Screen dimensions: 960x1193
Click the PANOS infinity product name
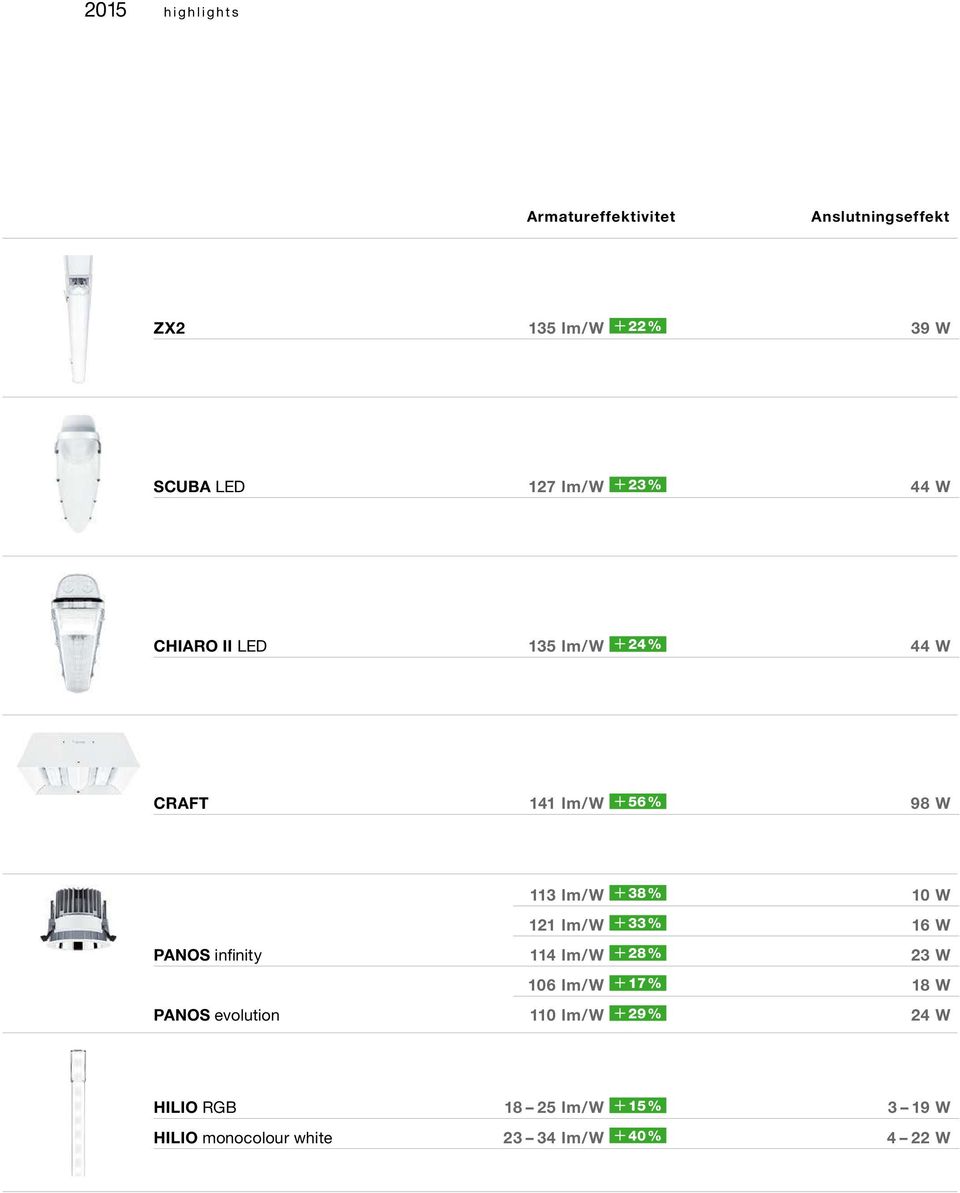(x=208, y=955)
